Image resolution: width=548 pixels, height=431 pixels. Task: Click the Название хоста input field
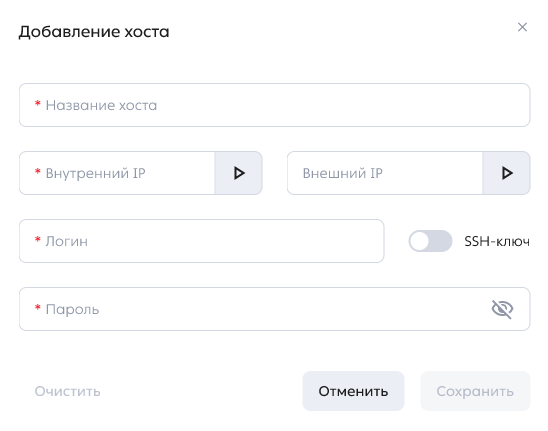[274, 105]
